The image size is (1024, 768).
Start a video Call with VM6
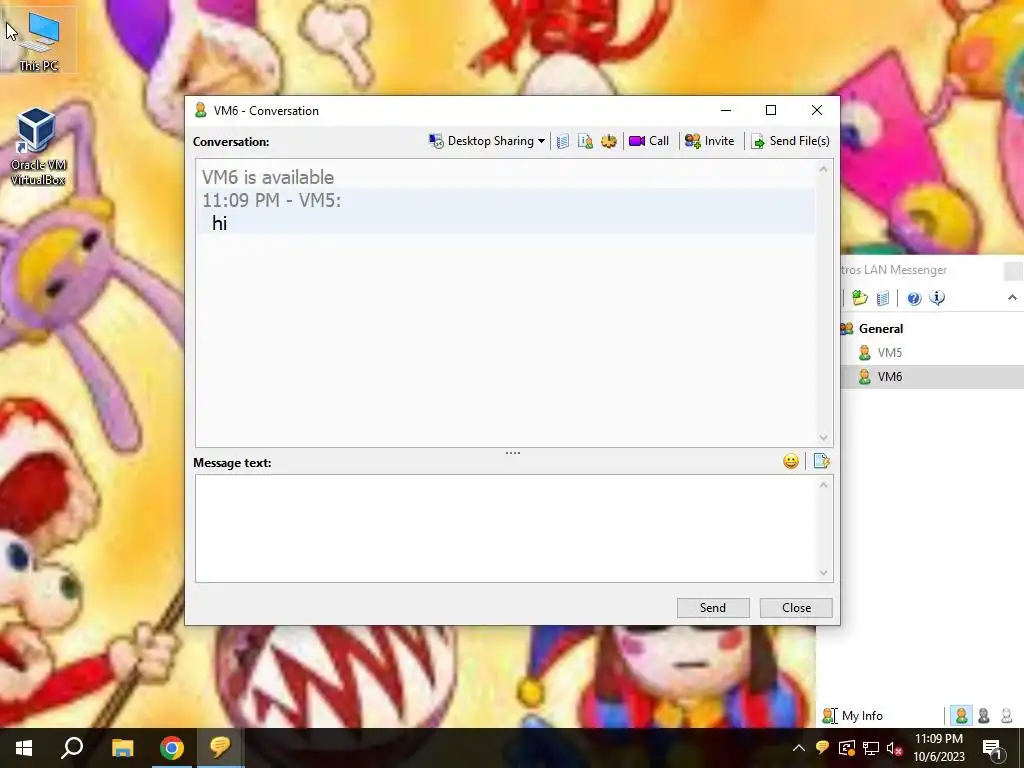648,141
